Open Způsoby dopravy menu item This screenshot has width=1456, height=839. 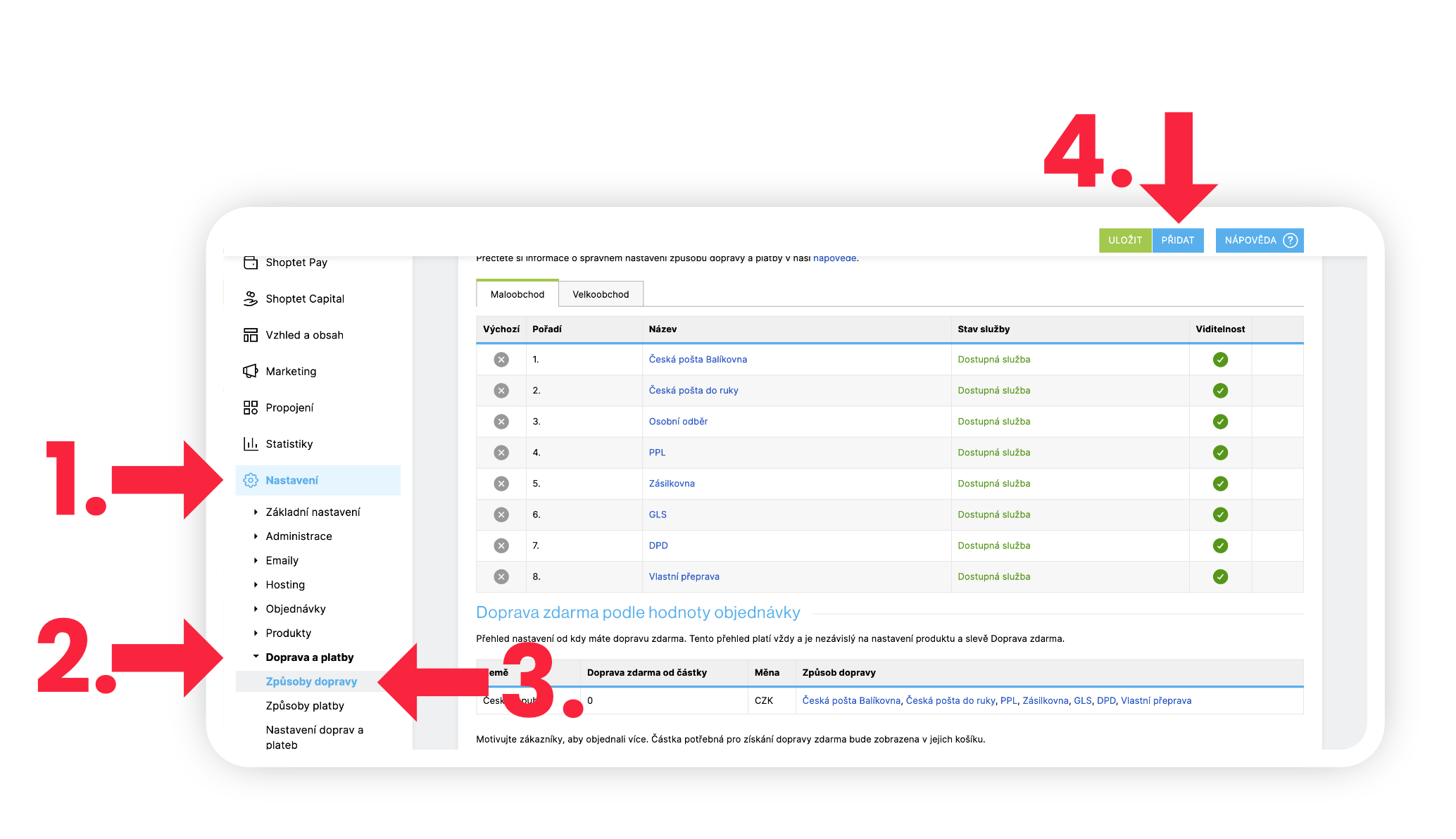coord(311,681)
